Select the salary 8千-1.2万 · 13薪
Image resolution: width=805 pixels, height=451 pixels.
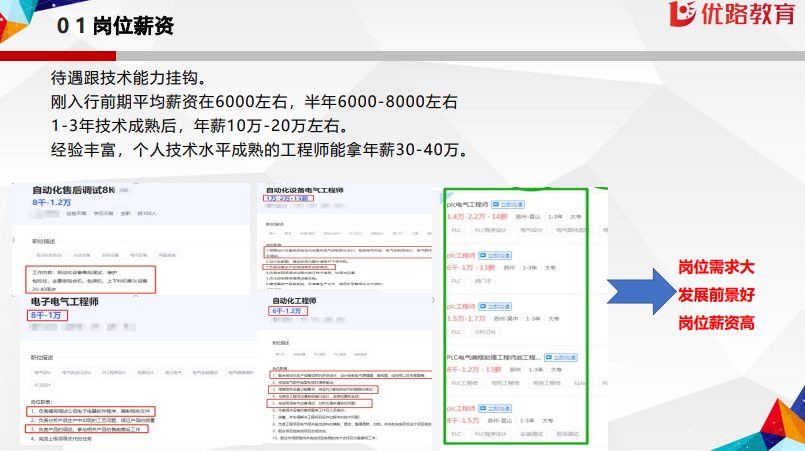(x=473, y=369)
